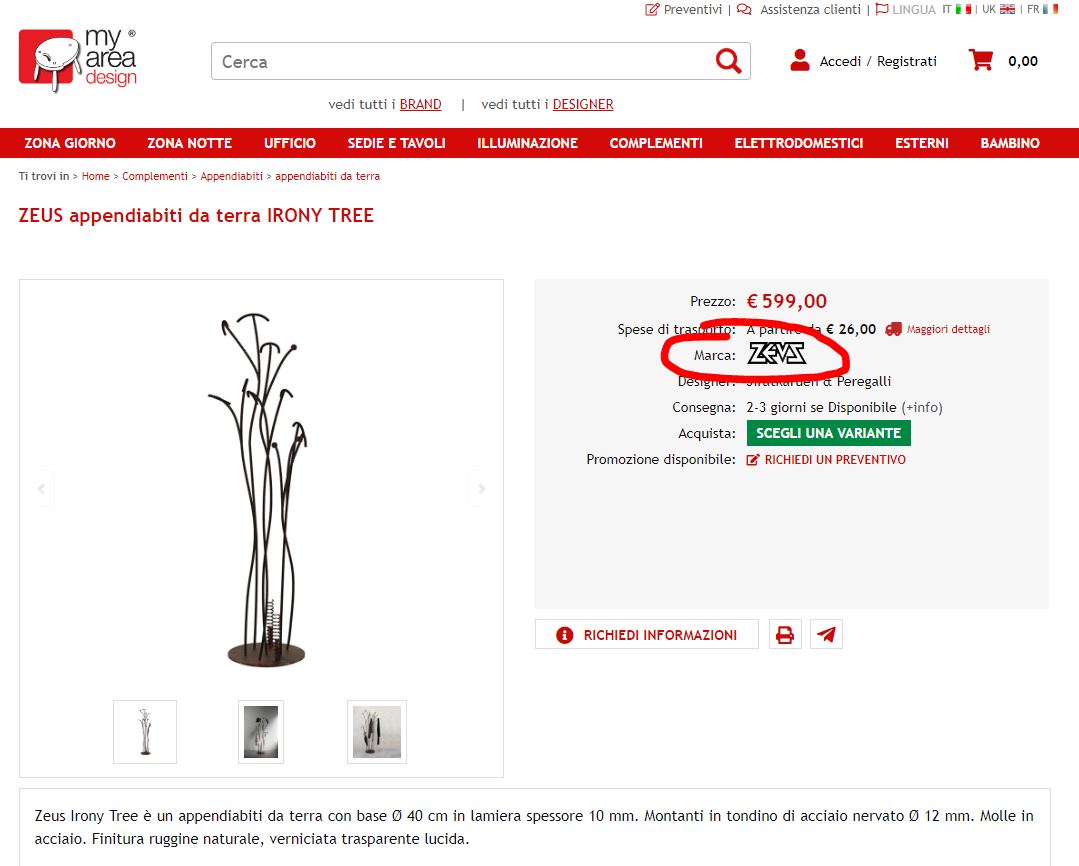Select the French flag language
This screenshot has height=866, width=1079.
[x=1051, y=10]
